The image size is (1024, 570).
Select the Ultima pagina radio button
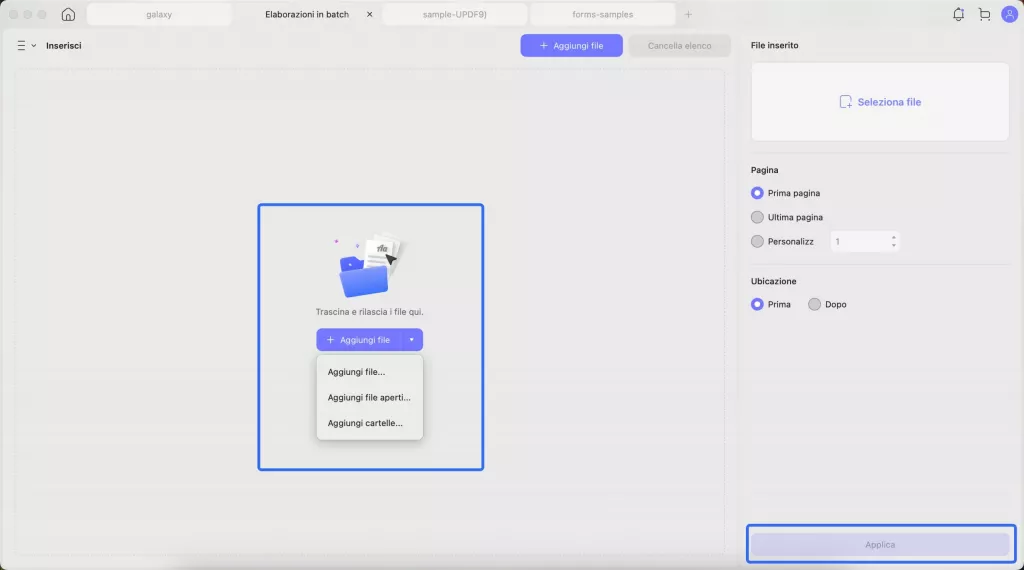click(x=757, y=217)
